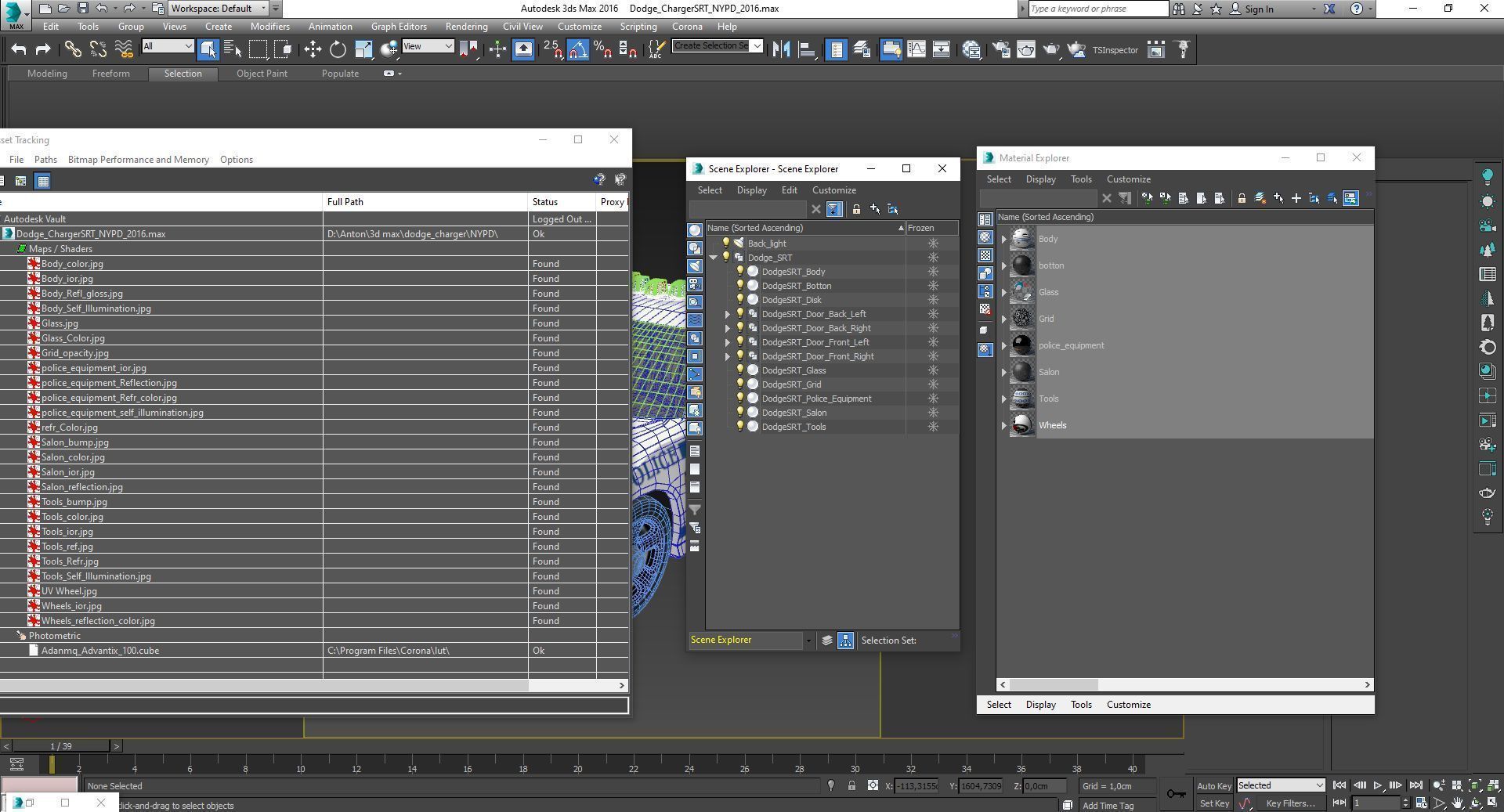Toggle the Auto Key animation mode
Screen dimensions: 1504x812
(1213, 786)
